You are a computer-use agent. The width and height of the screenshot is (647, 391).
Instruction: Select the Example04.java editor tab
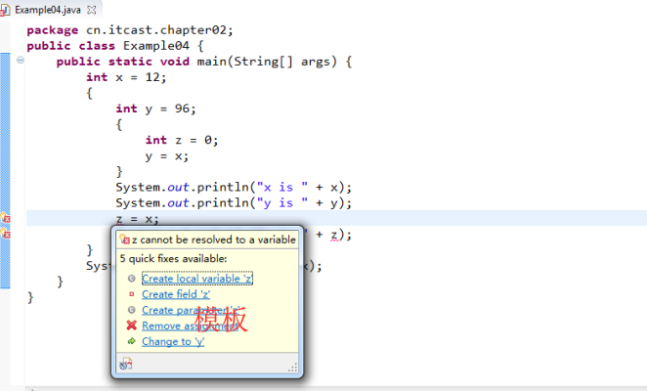tap(47, 10)
